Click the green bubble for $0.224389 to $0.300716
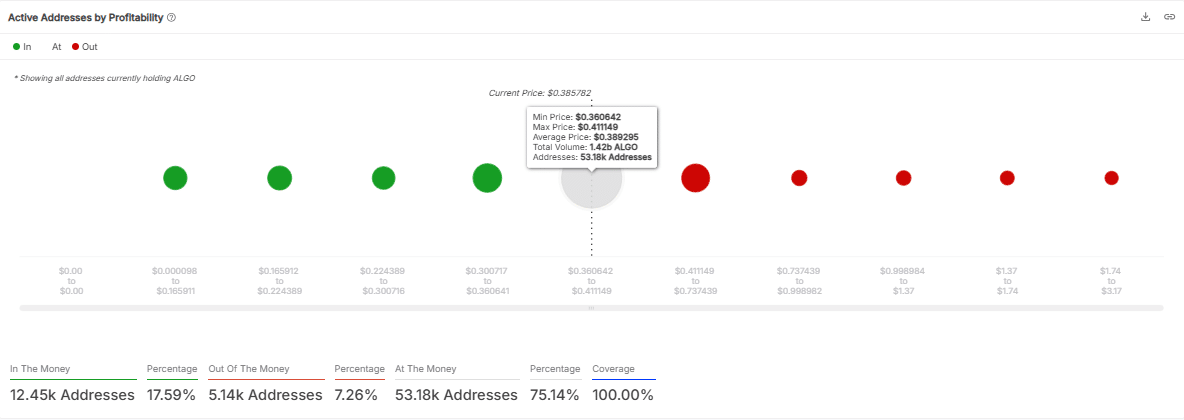Viewport: 1184px width, 420px height. pyautogui.click(x=383, y=178)
